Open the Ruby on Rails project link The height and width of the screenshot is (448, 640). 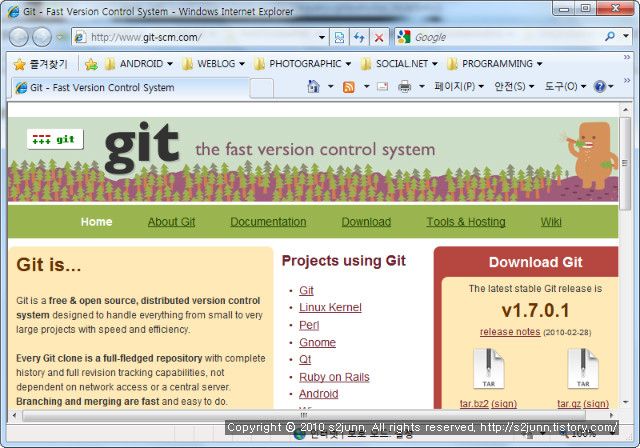[334, 377]
